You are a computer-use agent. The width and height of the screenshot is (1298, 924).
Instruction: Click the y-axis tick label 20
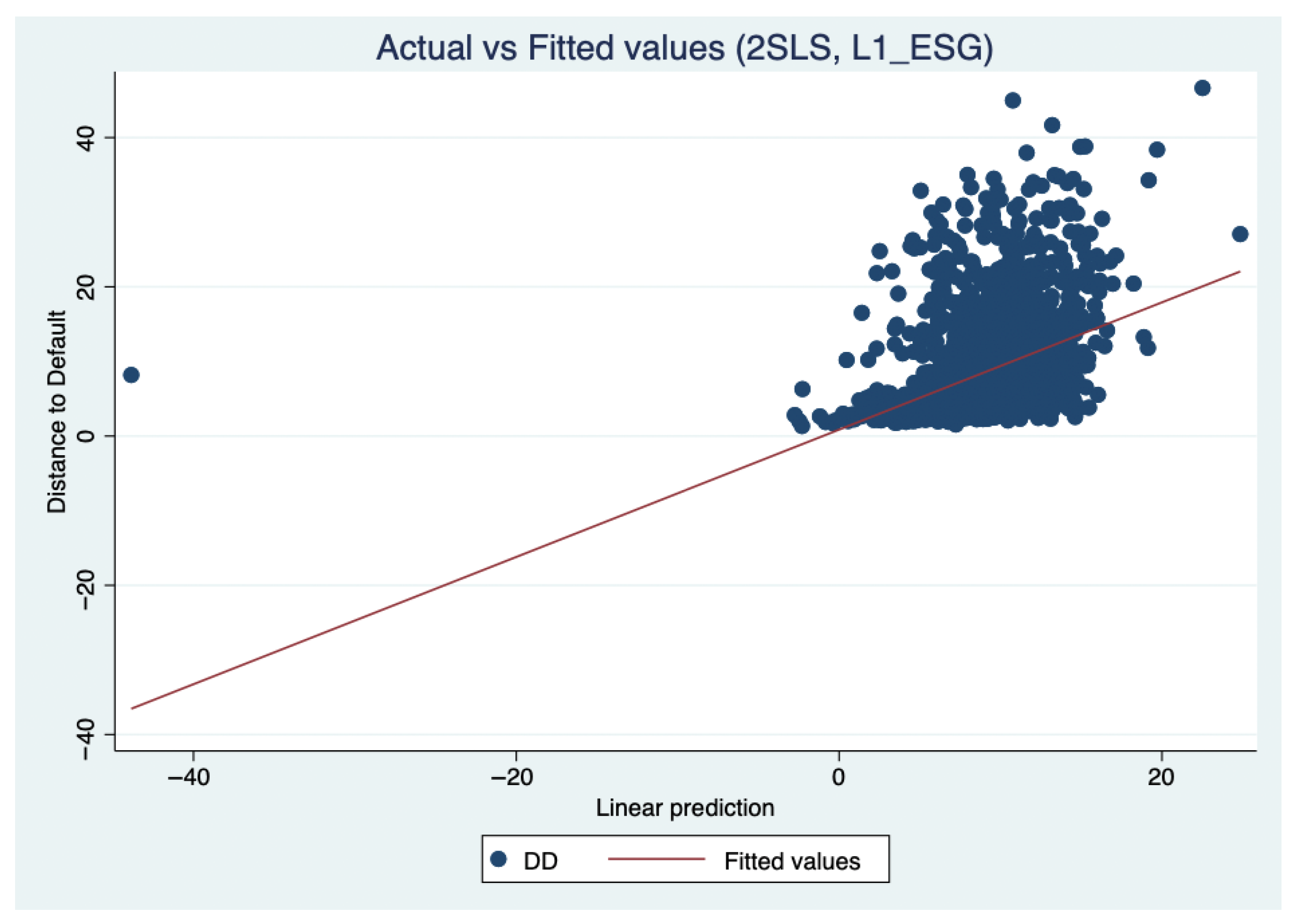coord(86,287)
